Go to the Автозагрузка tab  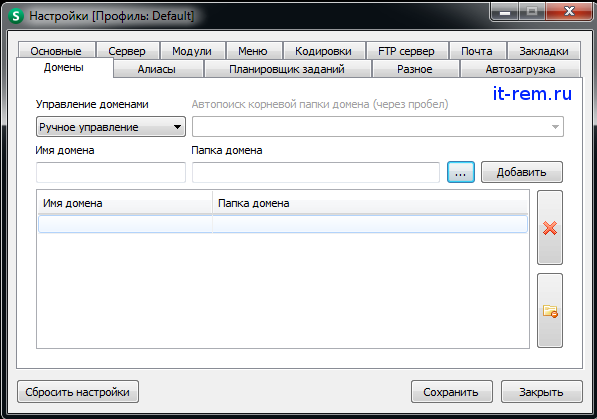(x=520, y=69)
